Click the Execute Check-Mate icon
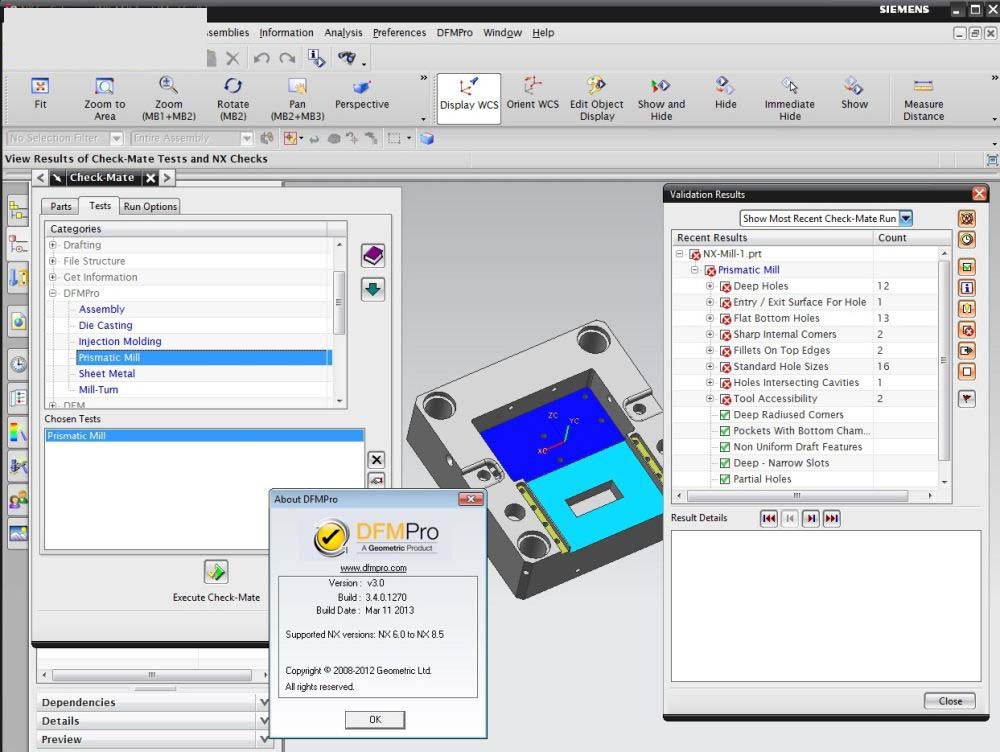 216,572
